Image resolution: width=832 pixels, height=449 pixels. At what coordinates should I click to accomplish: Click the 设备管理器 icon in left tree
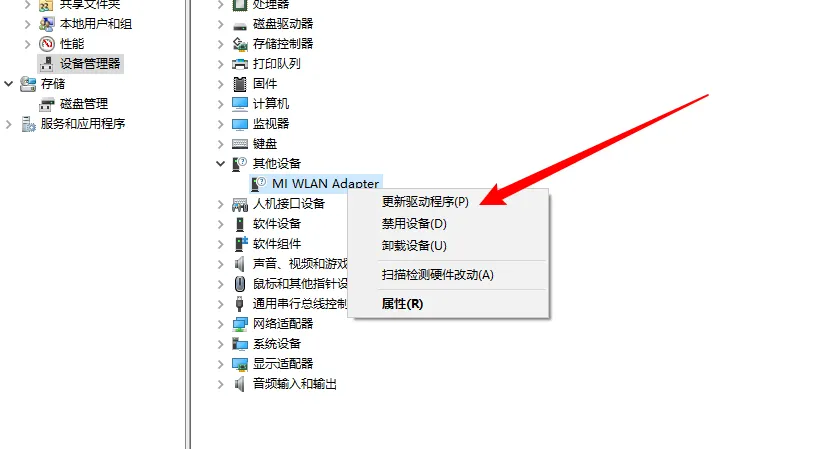point(47,64)
